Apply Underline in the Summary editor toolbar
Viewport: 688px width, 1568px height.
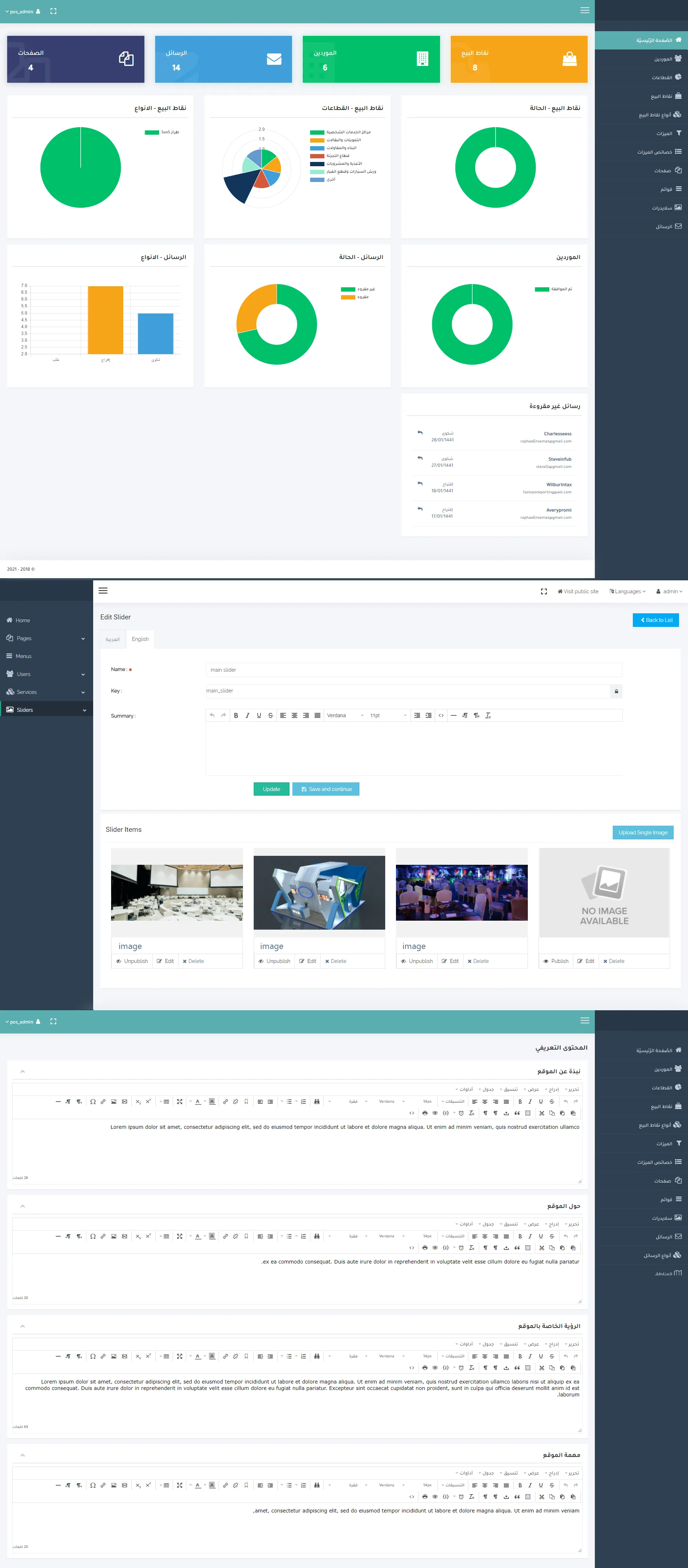(x=259, y=715)
